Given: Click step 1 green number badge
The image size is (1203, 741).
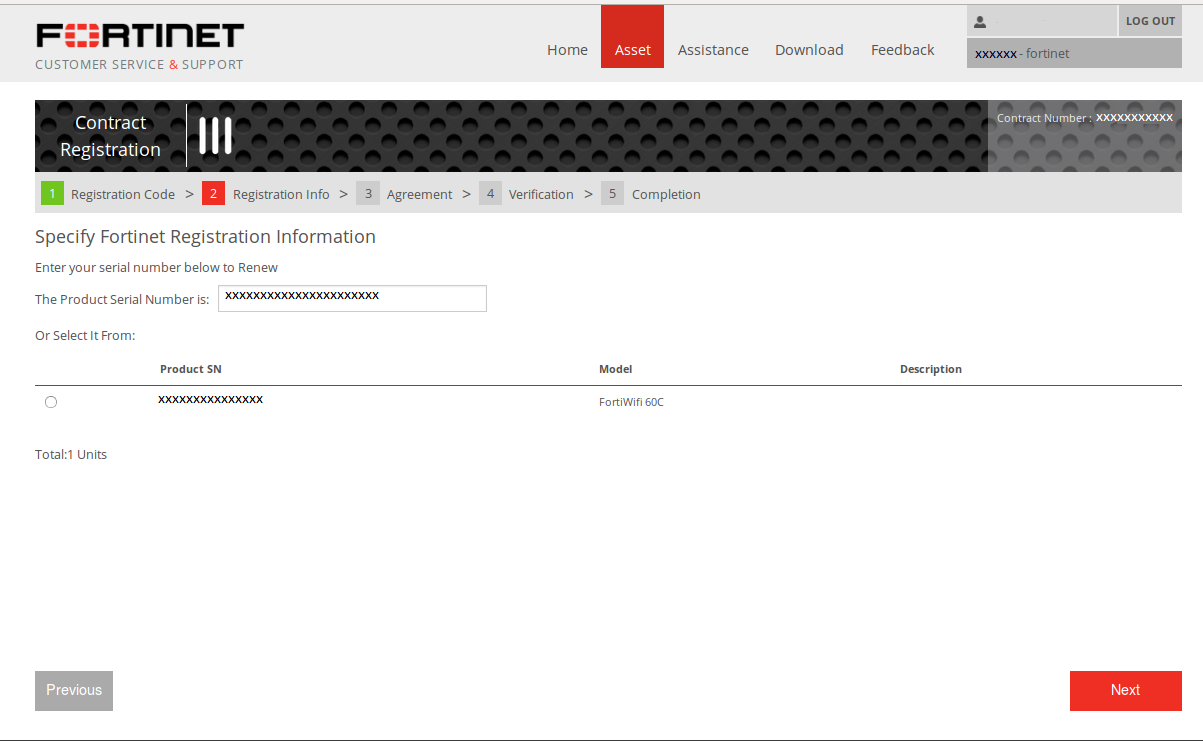Looking at the screenshot, I should 52,194.
